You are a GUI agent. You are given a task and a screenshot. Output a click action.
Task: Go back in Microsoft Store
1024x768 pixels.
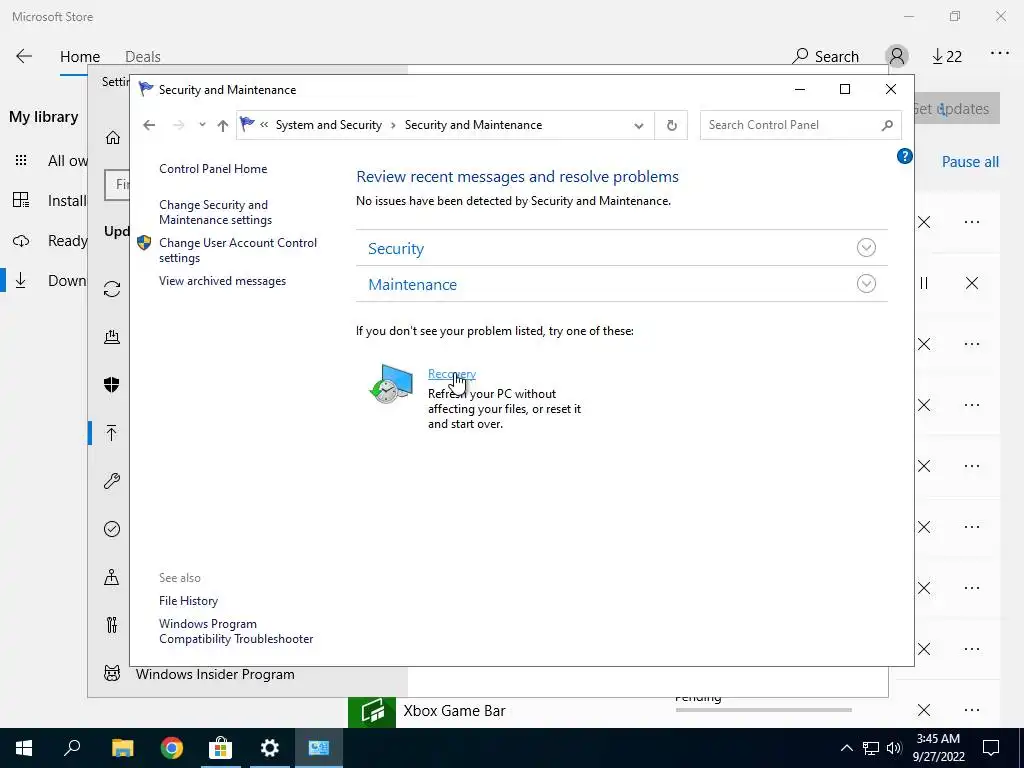[x=24, y=56]
